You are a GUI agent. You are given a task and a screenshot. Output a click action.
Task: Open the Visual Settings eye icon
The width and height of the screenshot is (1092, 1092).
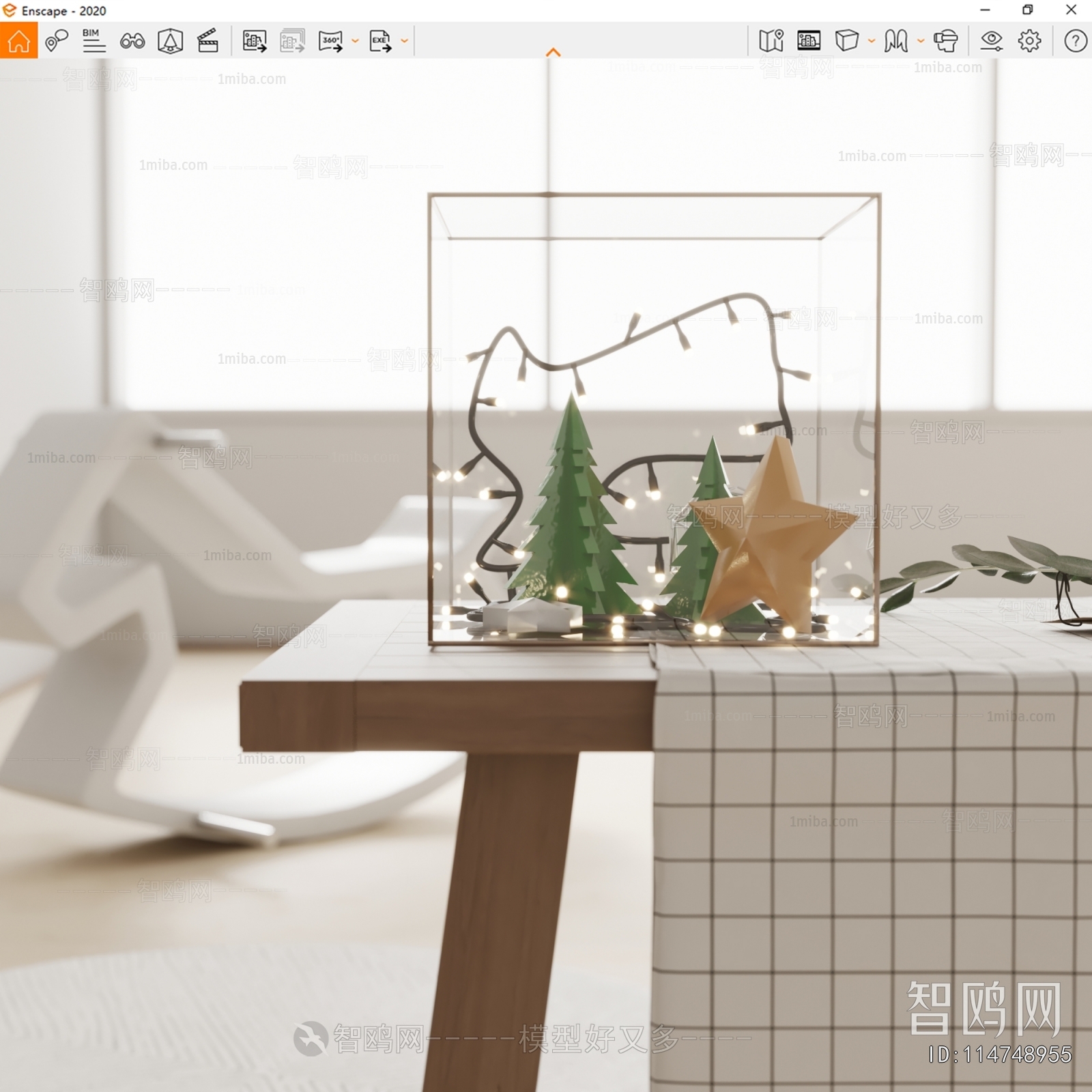click(991, 41)
